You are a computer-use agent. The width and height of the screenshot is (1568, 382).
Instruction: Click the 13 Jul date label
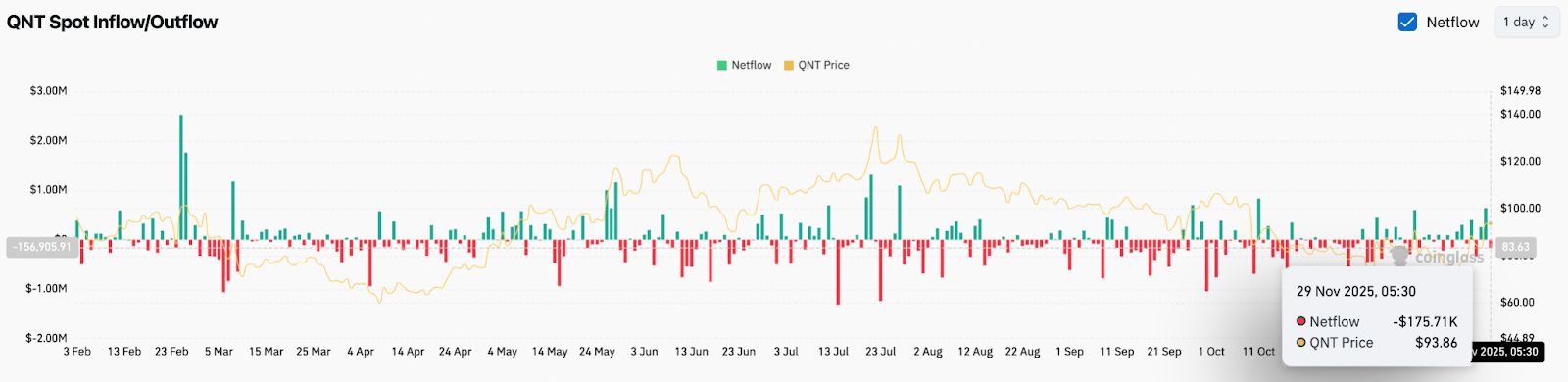point(833,352)
